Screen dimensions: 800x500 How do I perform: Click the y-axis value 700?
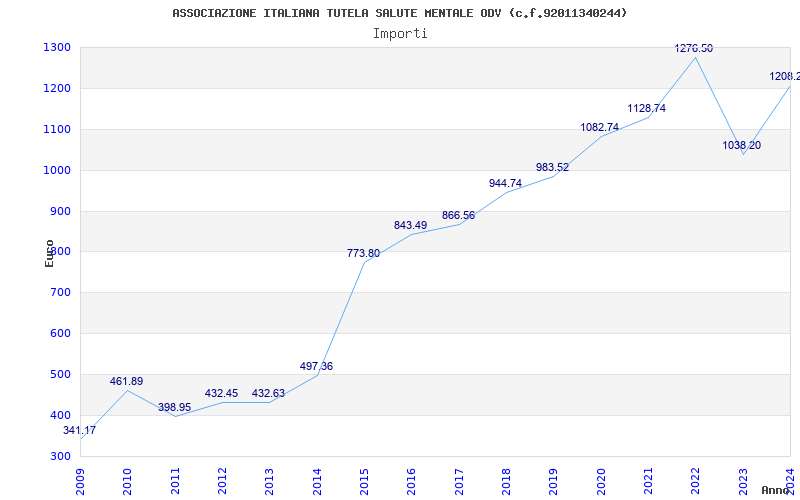tap(61, 293)
